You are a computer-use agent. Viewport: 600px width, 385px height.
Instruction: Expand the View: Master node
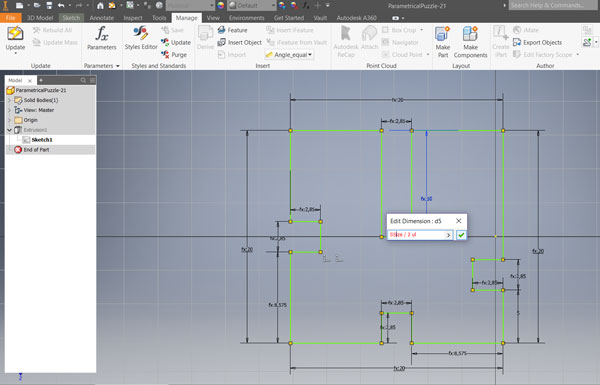click(10, 110)
